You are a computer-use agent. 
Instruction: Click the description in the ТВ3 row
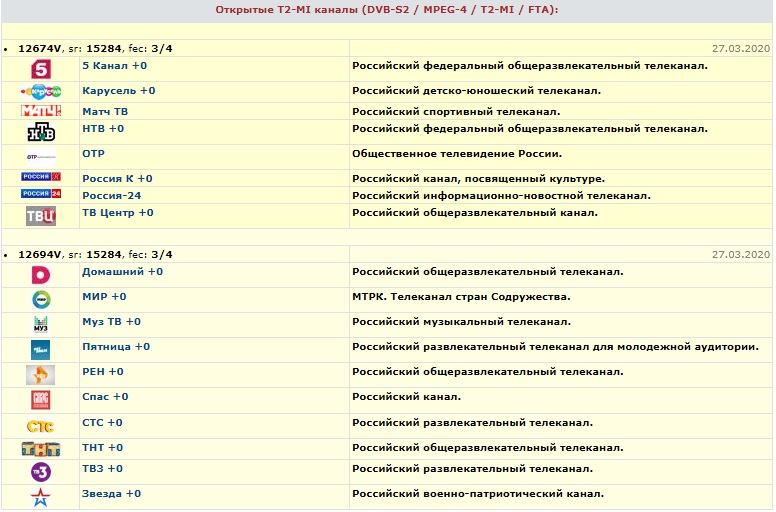[x=472, y=468]
